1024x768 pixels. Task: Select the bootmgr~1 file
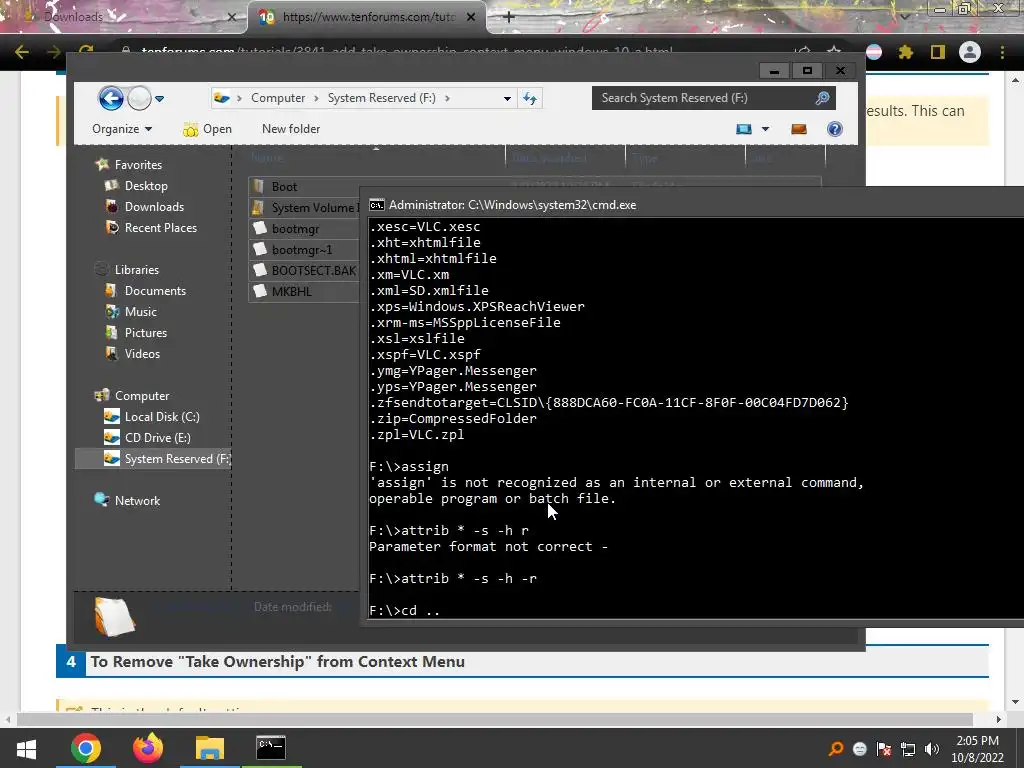pos(304,249)
